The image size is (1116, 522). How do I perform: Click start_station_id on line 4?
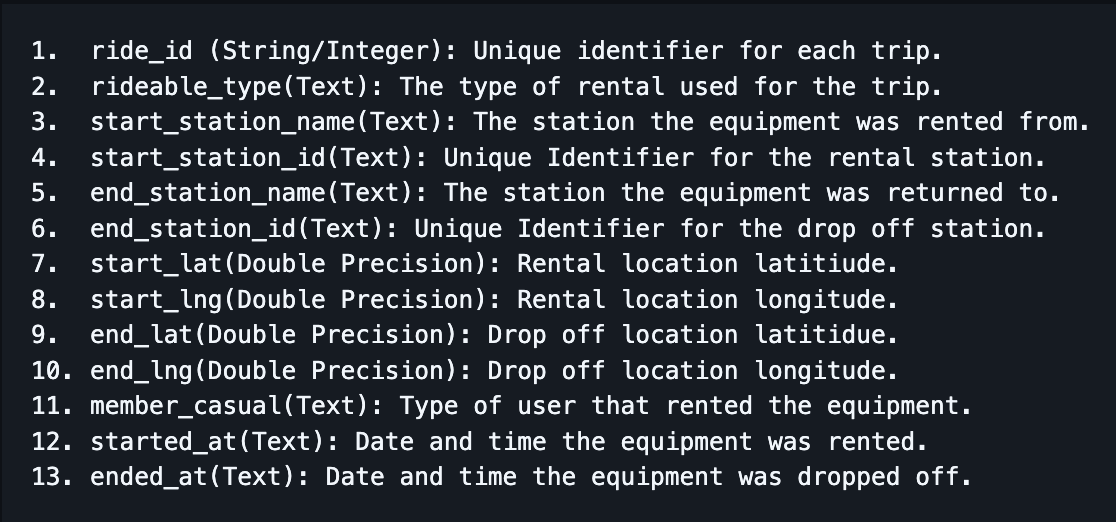[208, 158]
